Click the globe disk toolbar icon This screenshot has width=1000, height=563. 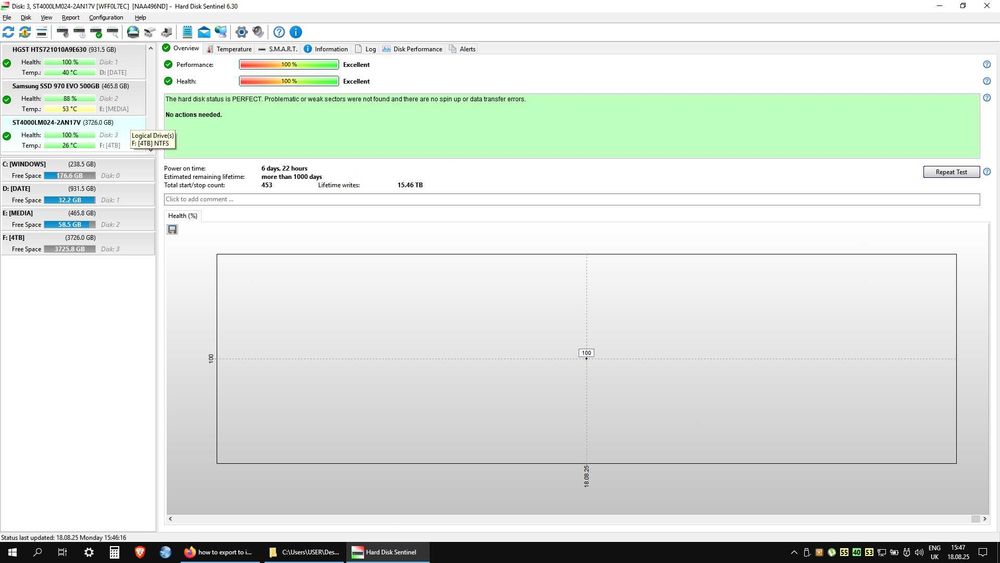[133, 32]
